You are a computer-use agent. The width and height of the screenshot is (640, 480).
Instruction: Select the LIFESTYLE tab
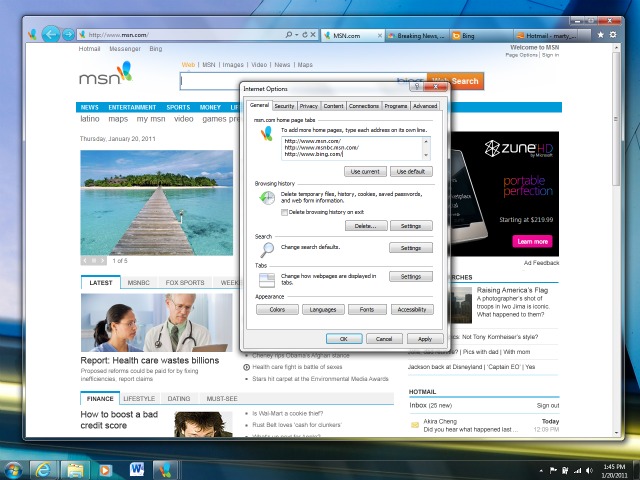click(139, 398)
